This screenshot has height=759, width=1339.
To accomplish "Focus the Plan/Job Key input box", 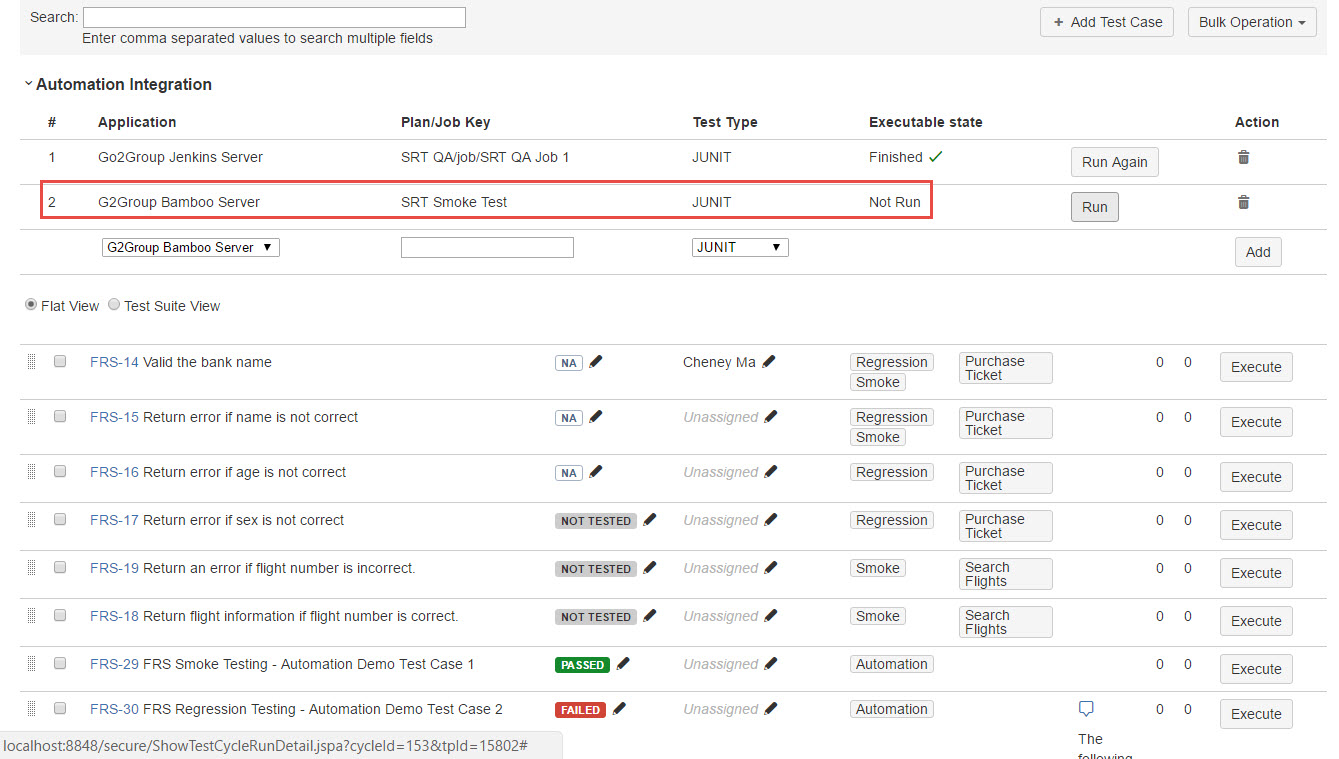I will [487, 247].
